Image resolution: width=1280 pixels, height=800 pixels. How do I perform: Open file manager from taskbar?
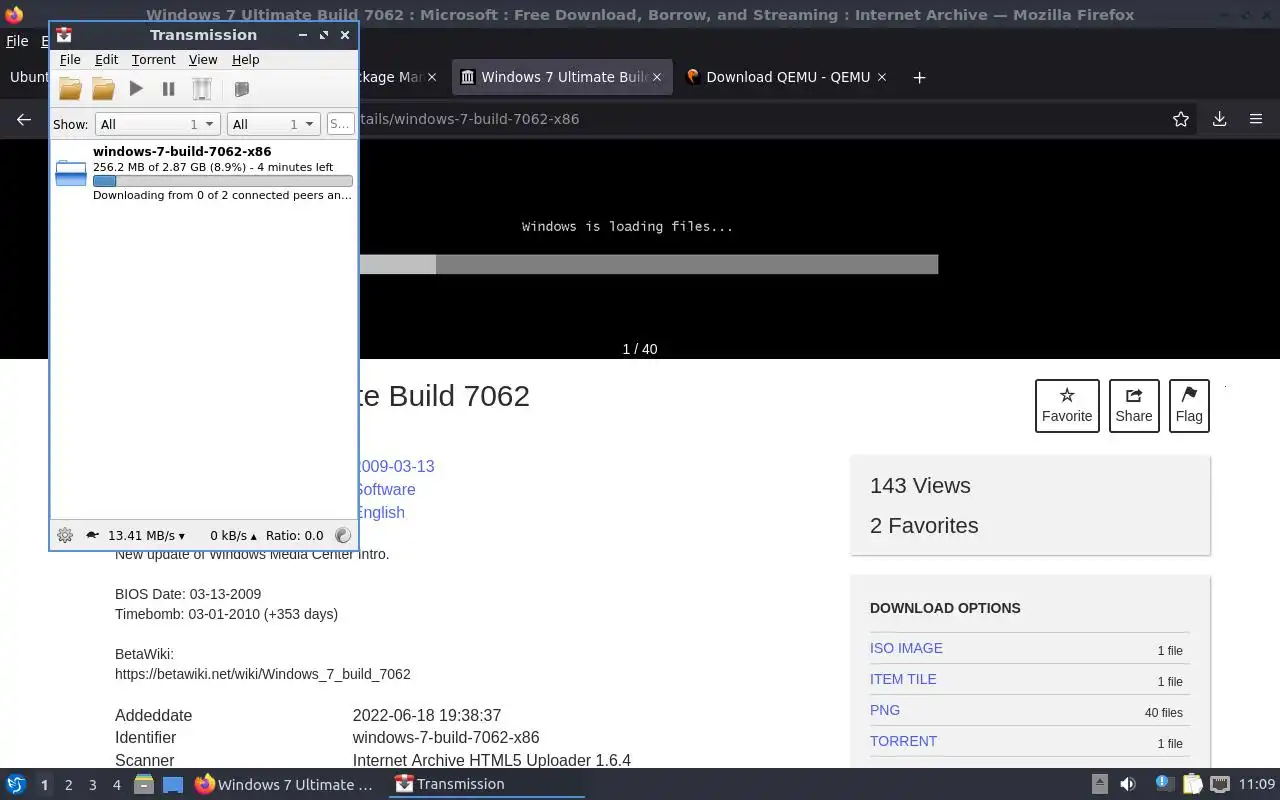click(143, 784)
